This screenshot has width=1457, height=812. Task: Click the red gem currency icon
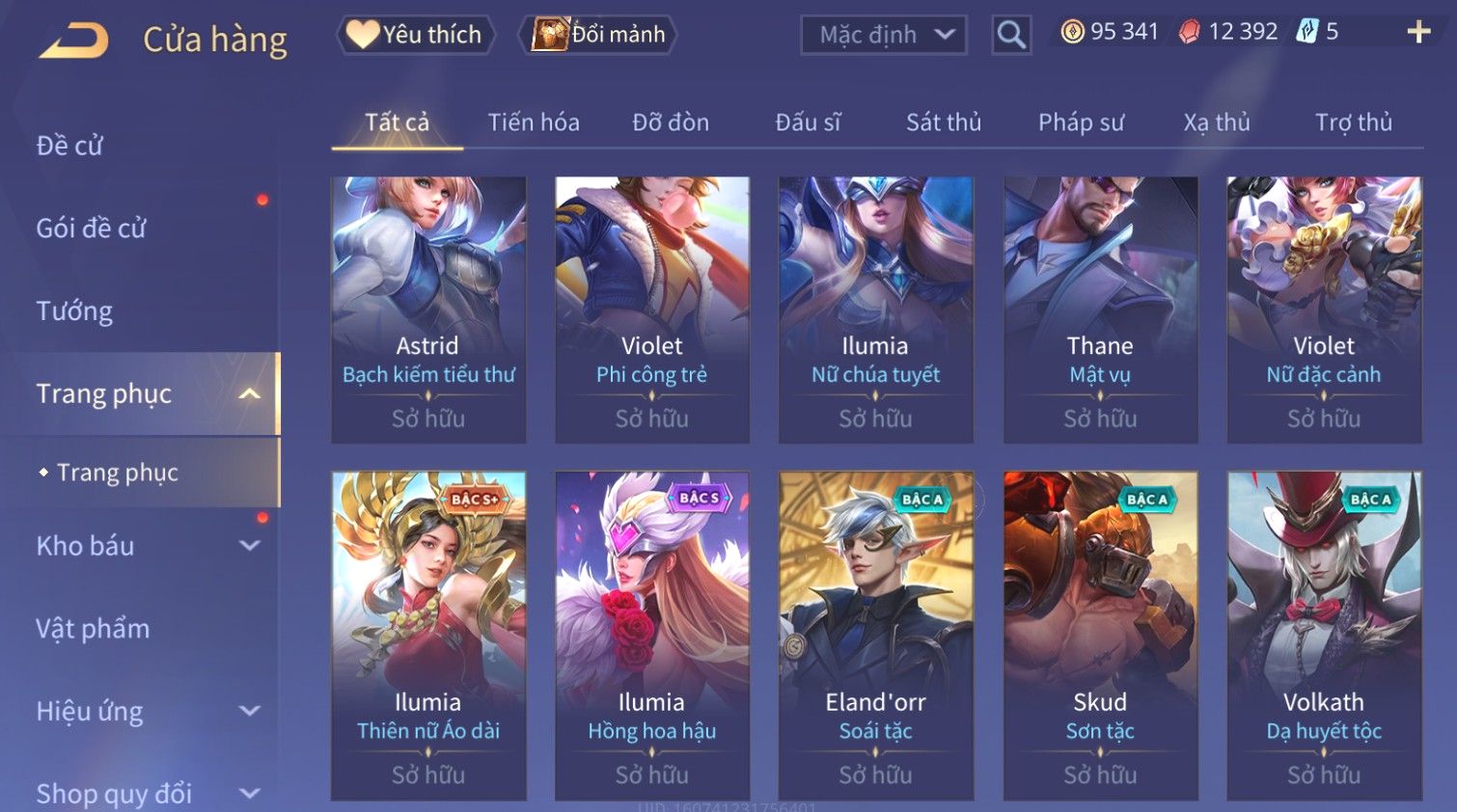(1190, 32)
